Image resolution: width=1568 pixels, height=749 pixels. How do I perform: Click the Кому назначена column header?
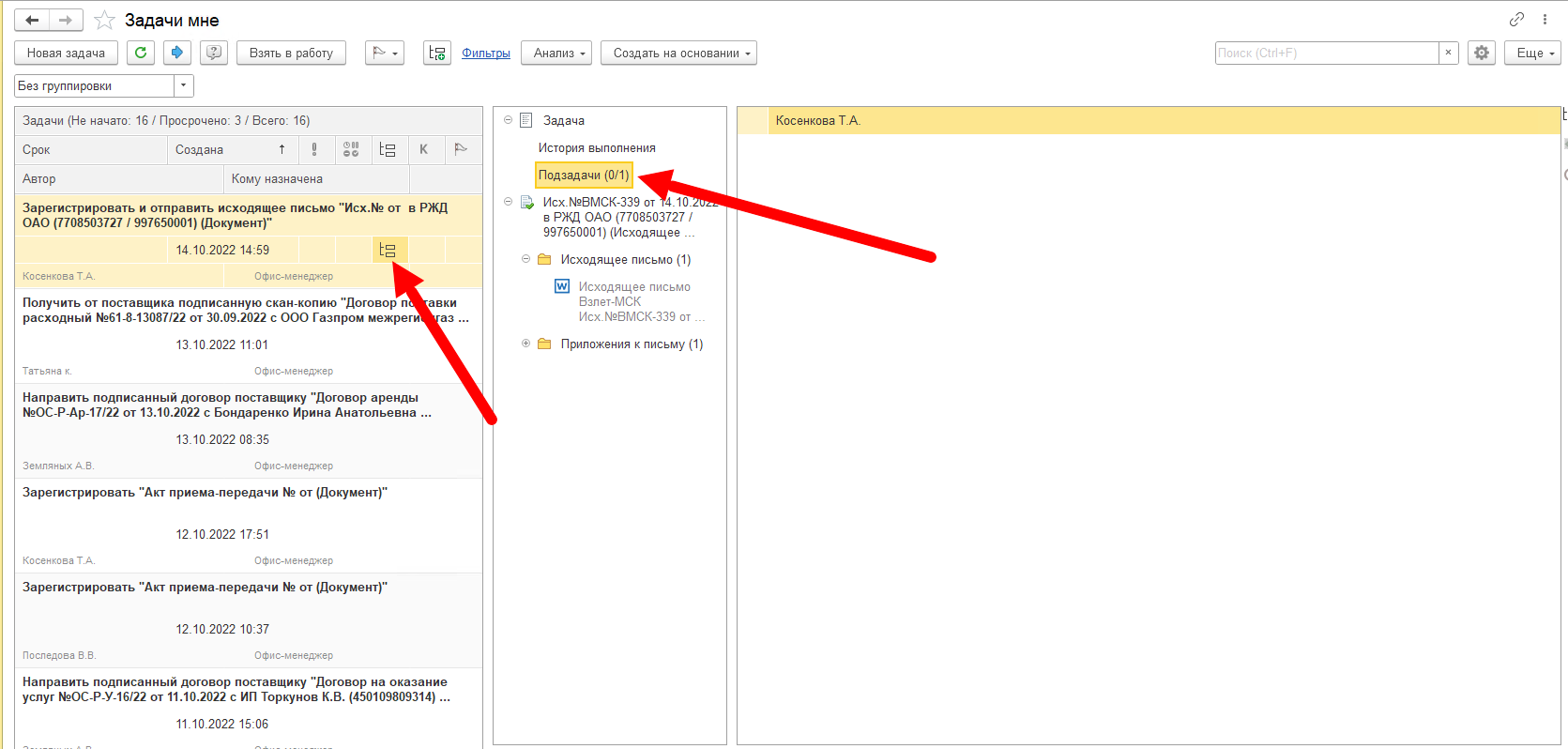(316, 178)
